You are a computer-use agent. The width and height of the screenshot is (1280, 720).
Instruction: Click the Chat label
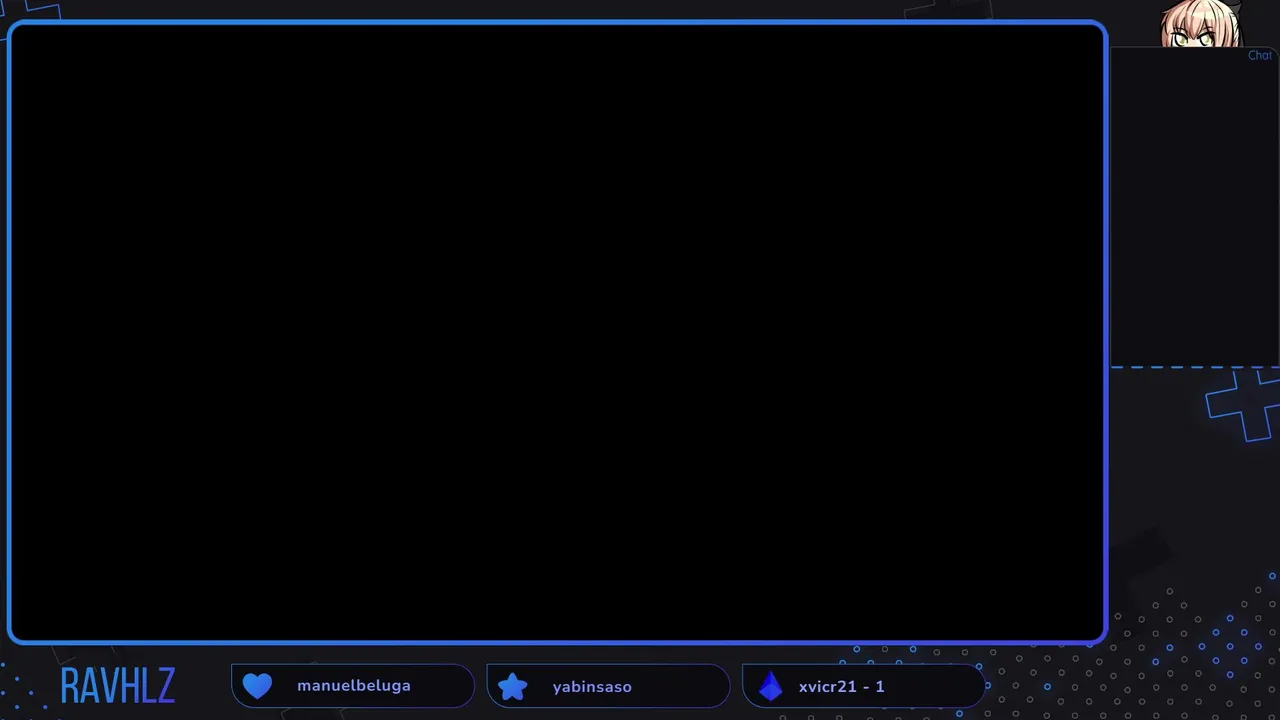click(1260, 56)
